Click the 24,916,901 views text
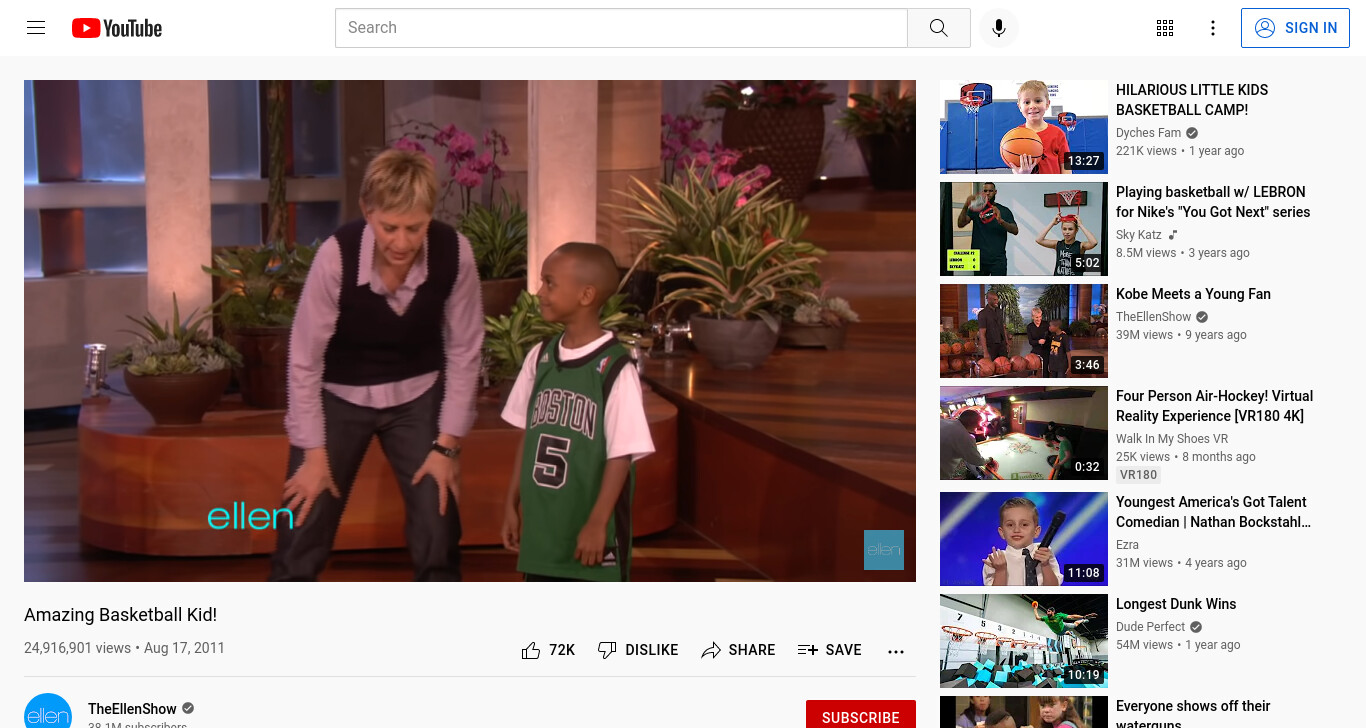The width and height of the screenshot is (1366, 728). pyautogui.click(x=77, y=648)
